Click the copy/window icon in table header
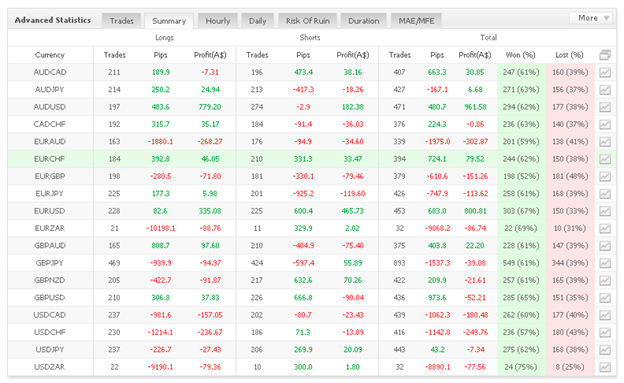 (x=605, y=55)
